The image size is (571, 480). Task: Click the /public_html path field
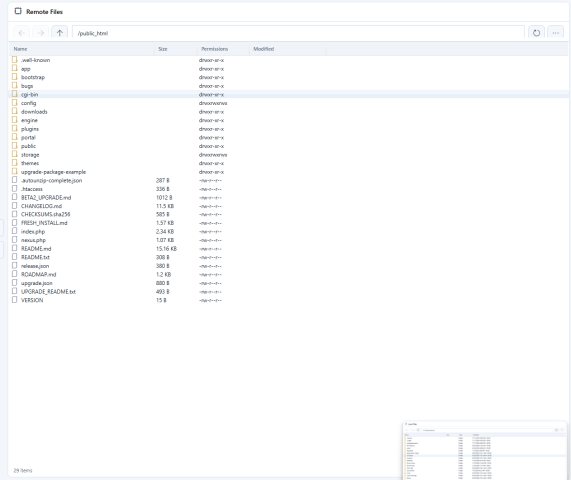[x=298, y=33]
